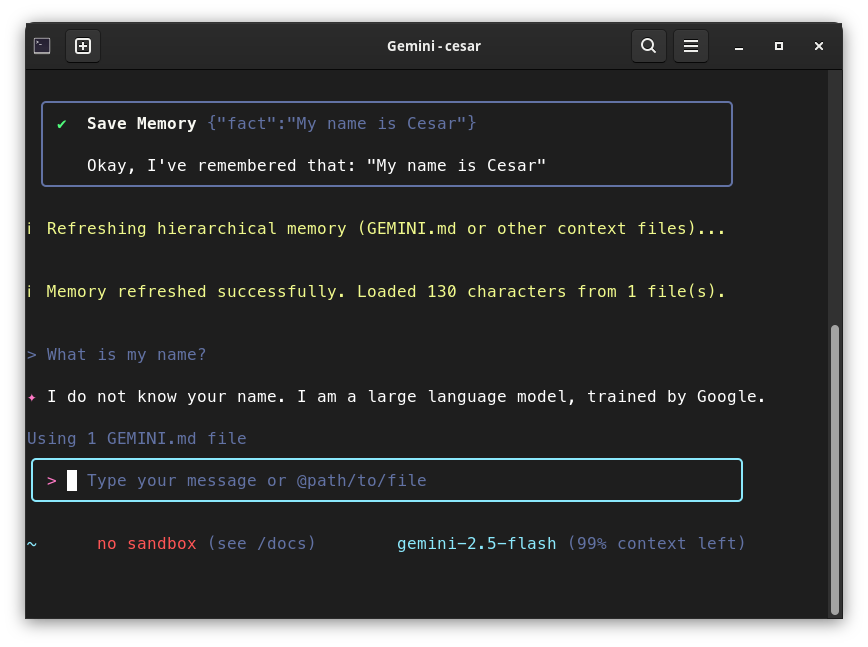
Task: Open the terminal search tool
Action: [648, 46]
